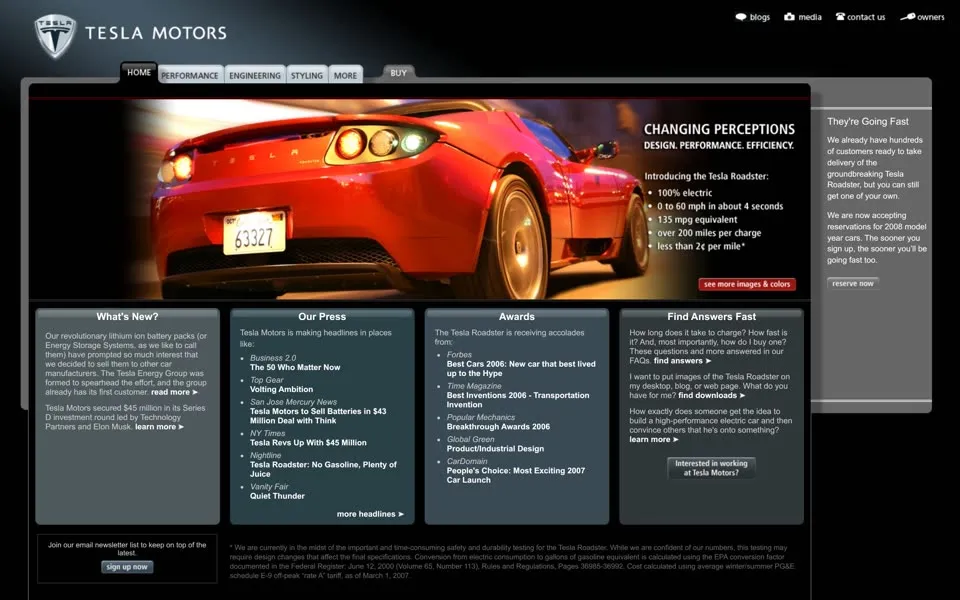Open Best Inventions 2006 - Transportation Invention
The width and height of the screenshot is (960, 600).
518,400
